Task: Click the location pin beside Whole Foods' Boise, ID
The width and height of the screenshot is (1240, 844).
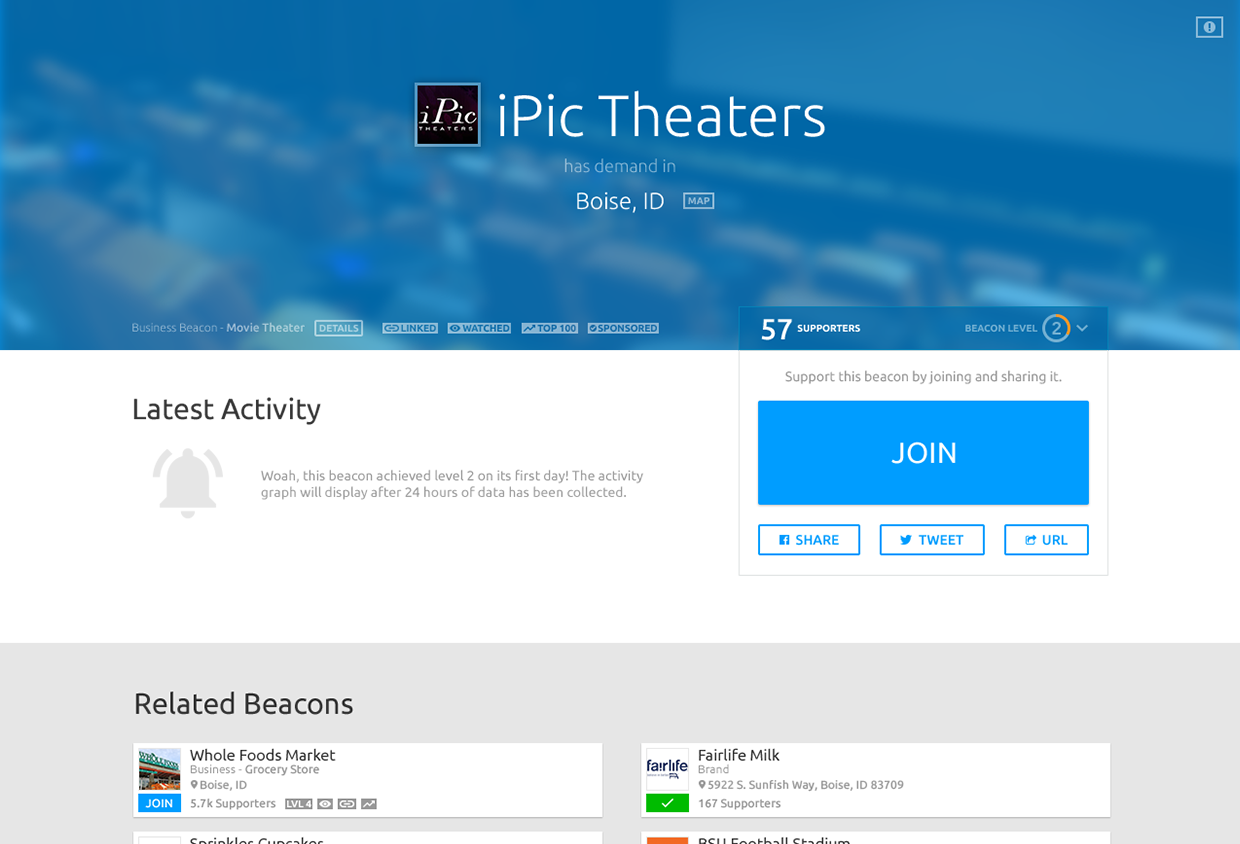Action: click(x=194, y=785)
